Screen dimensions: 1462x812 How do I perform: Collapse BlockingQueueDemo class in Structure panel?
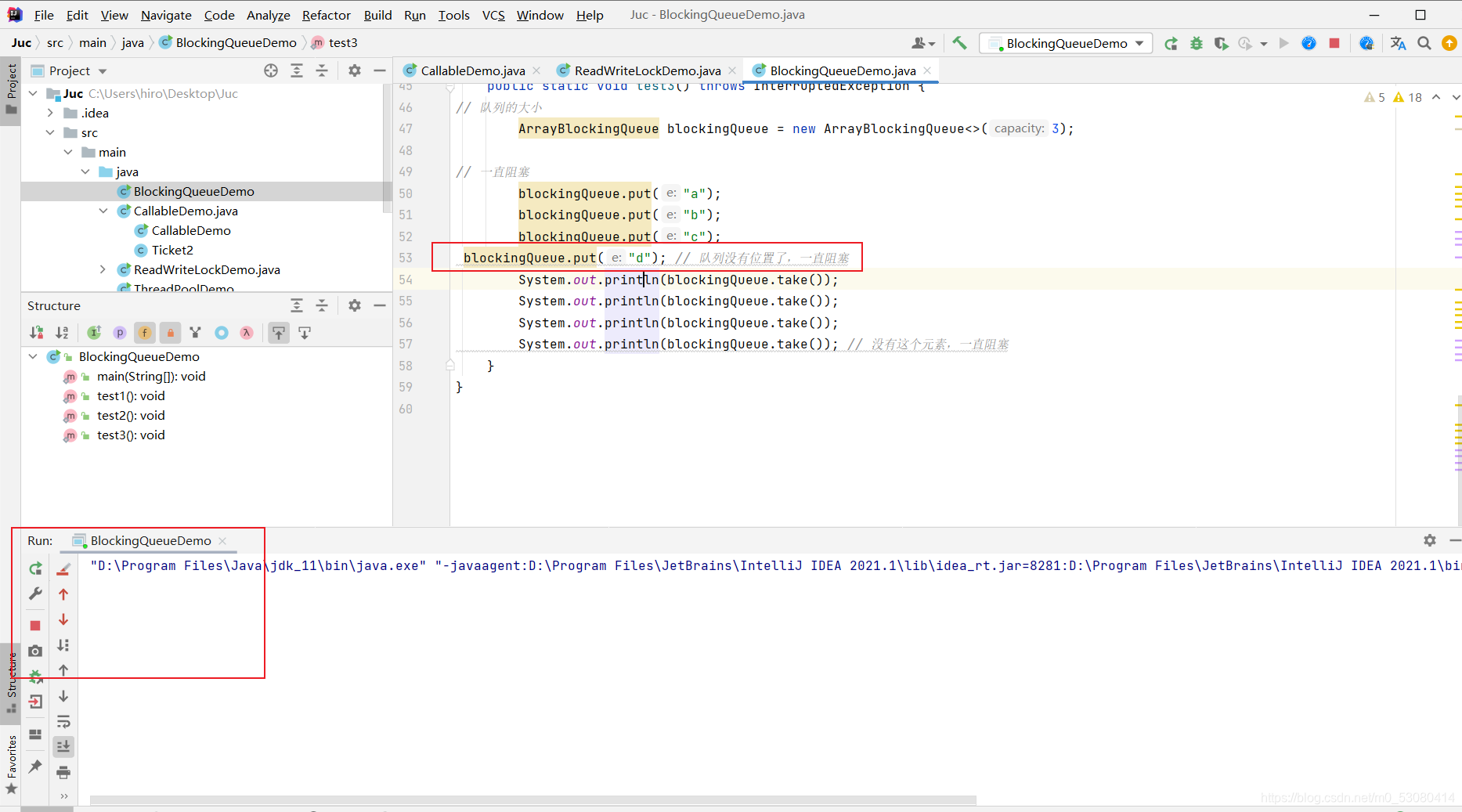33,356
